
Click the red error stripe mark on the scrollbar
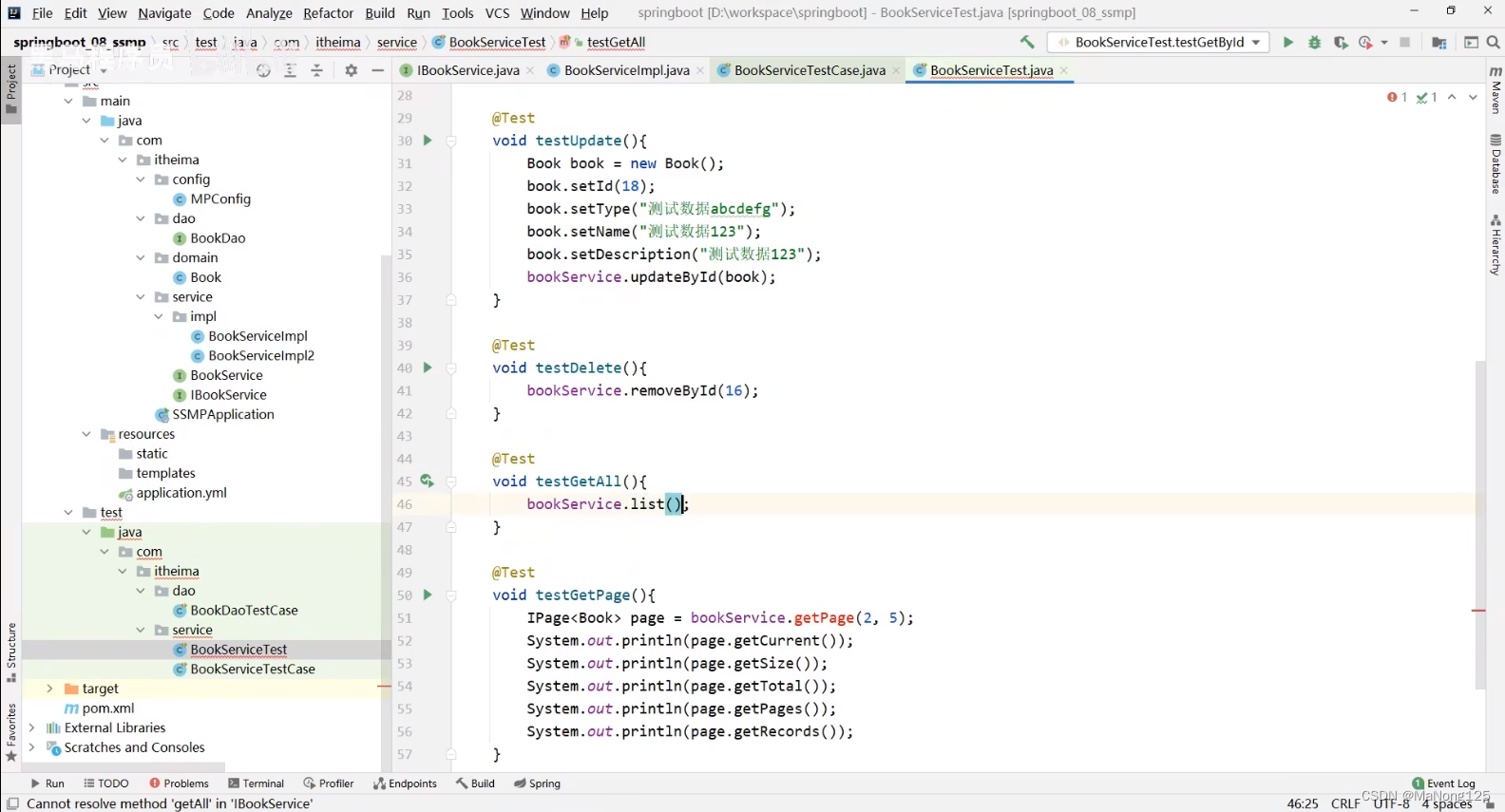tap(1478, 610)
